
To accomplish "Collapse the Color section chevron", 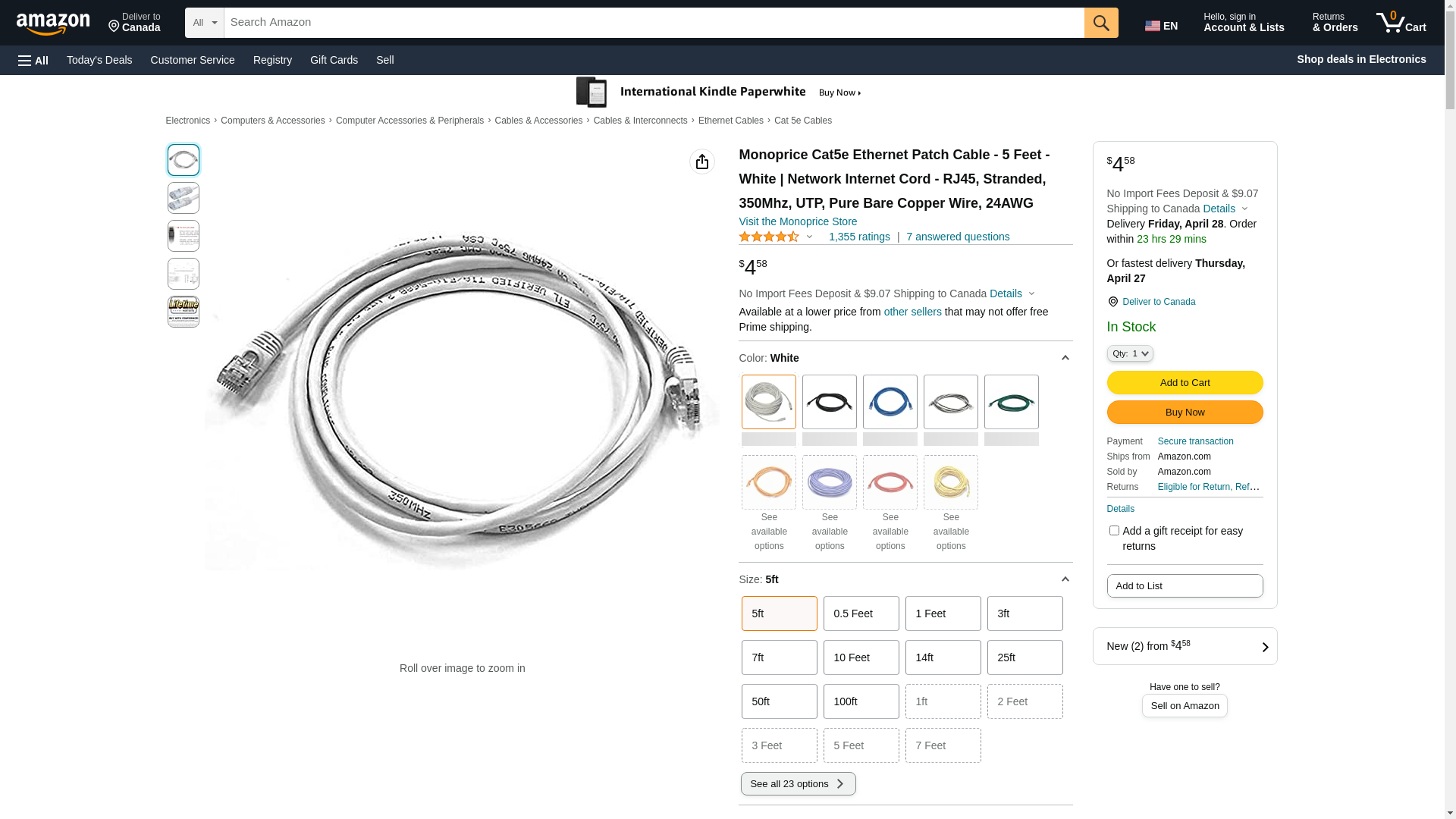I will point(1065,358).
